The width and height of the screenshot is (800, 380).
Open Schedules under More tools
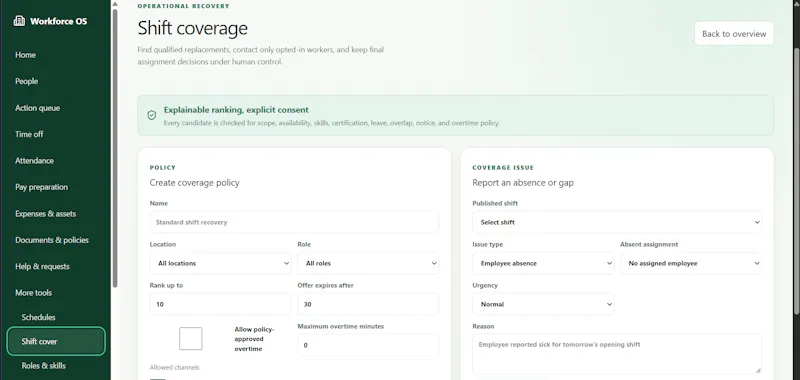[x=38, y=317]
